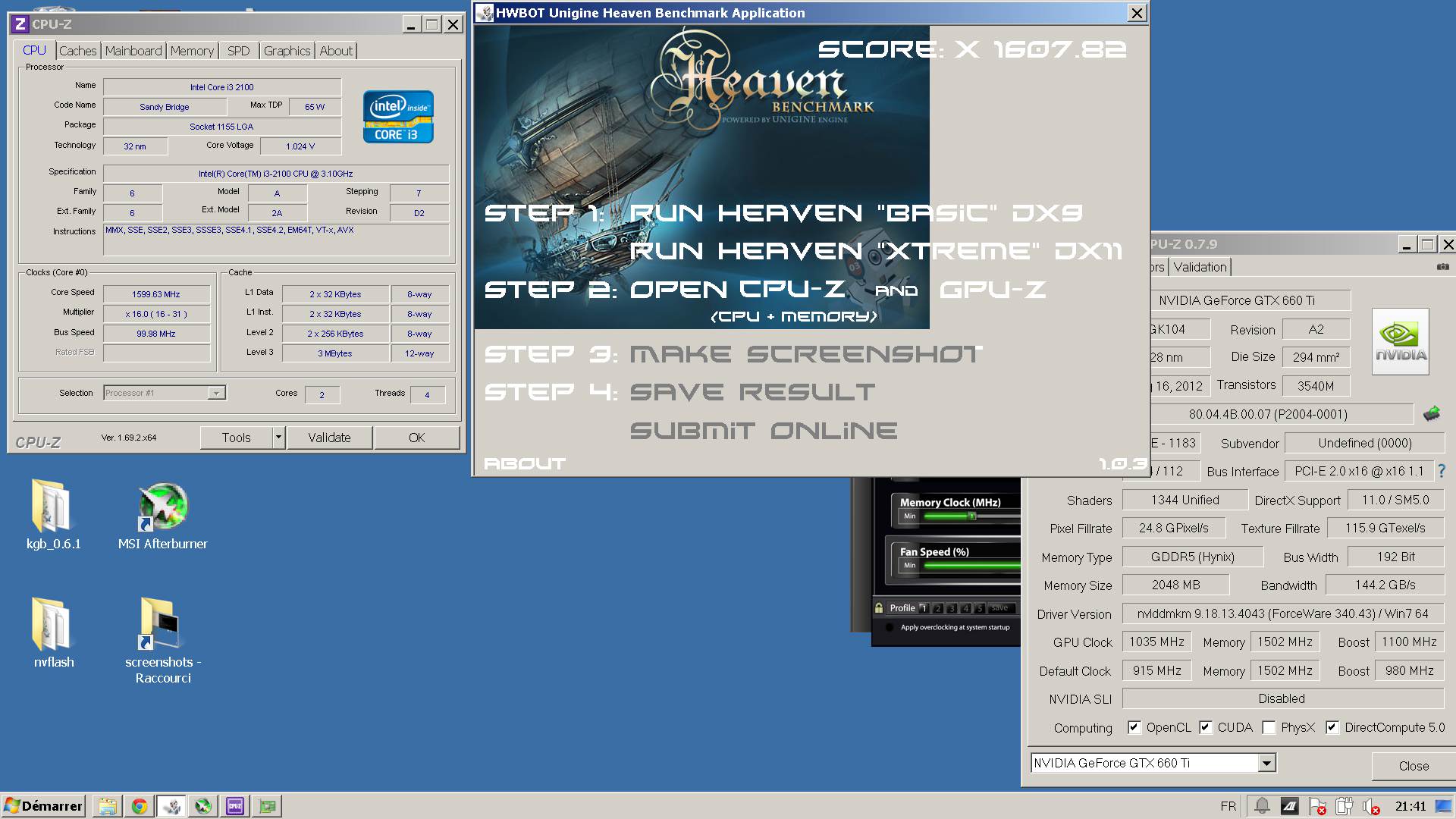The width and height of the screenshot is (1456, 819).
Task: Click Run Heaven "Xtreme" DX11
Action: click(x=876, y=251)
